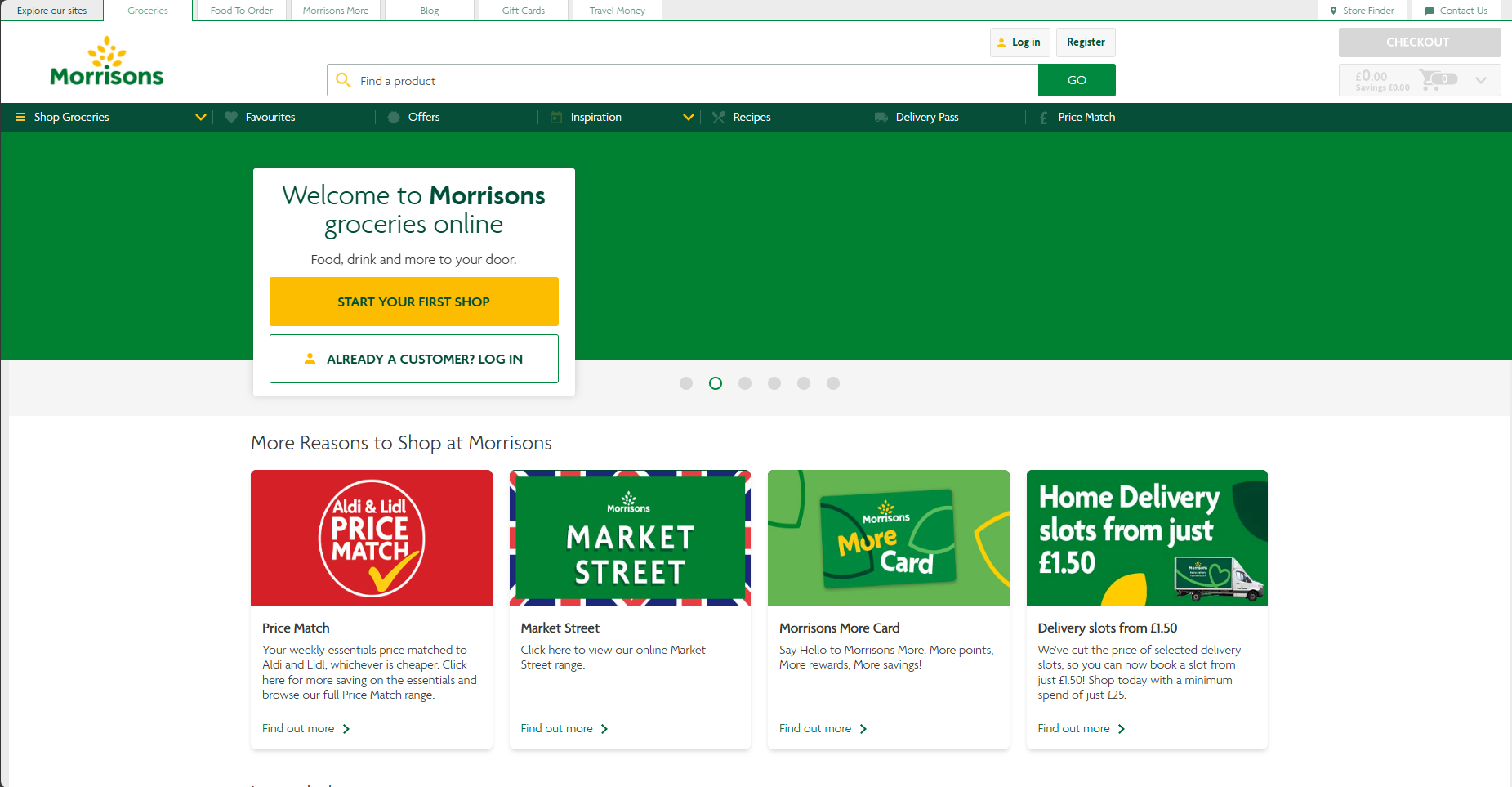
Task: Click the Price Match pound icon
Action: click(1043, 118)
